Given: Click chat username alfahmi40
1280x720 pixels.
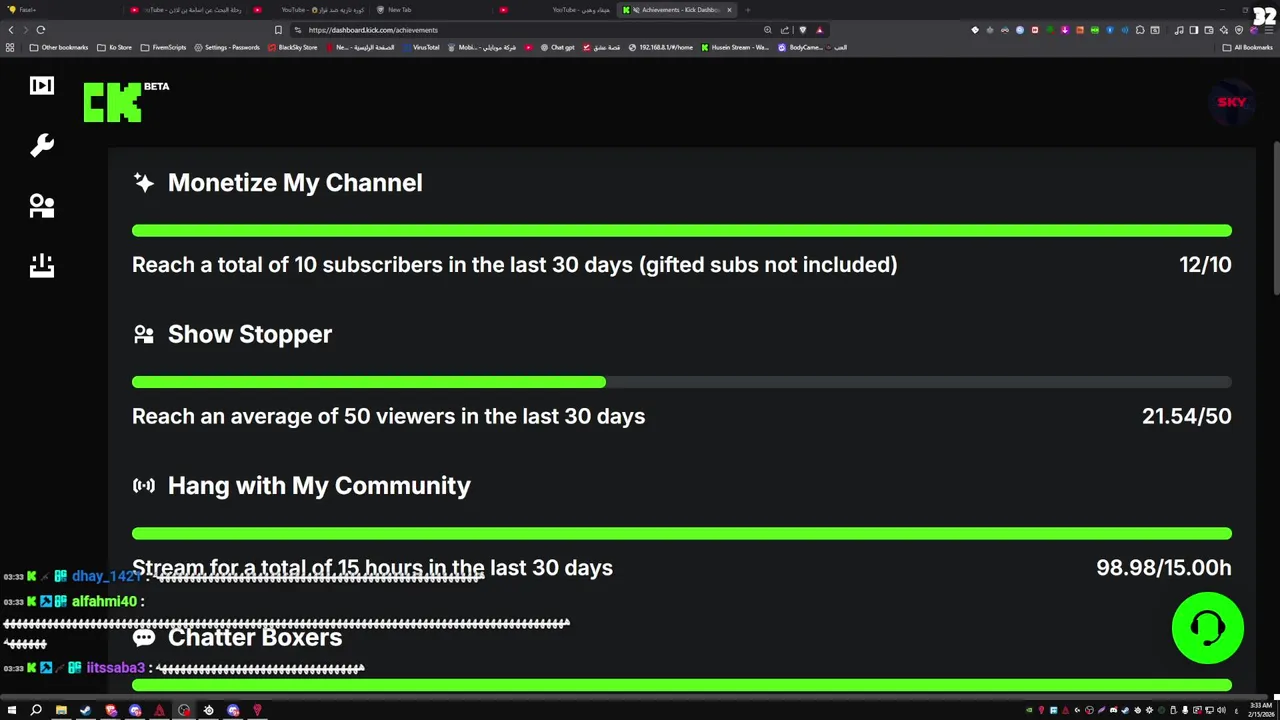Looking at the screenshot, I should [x=104, y=601].
